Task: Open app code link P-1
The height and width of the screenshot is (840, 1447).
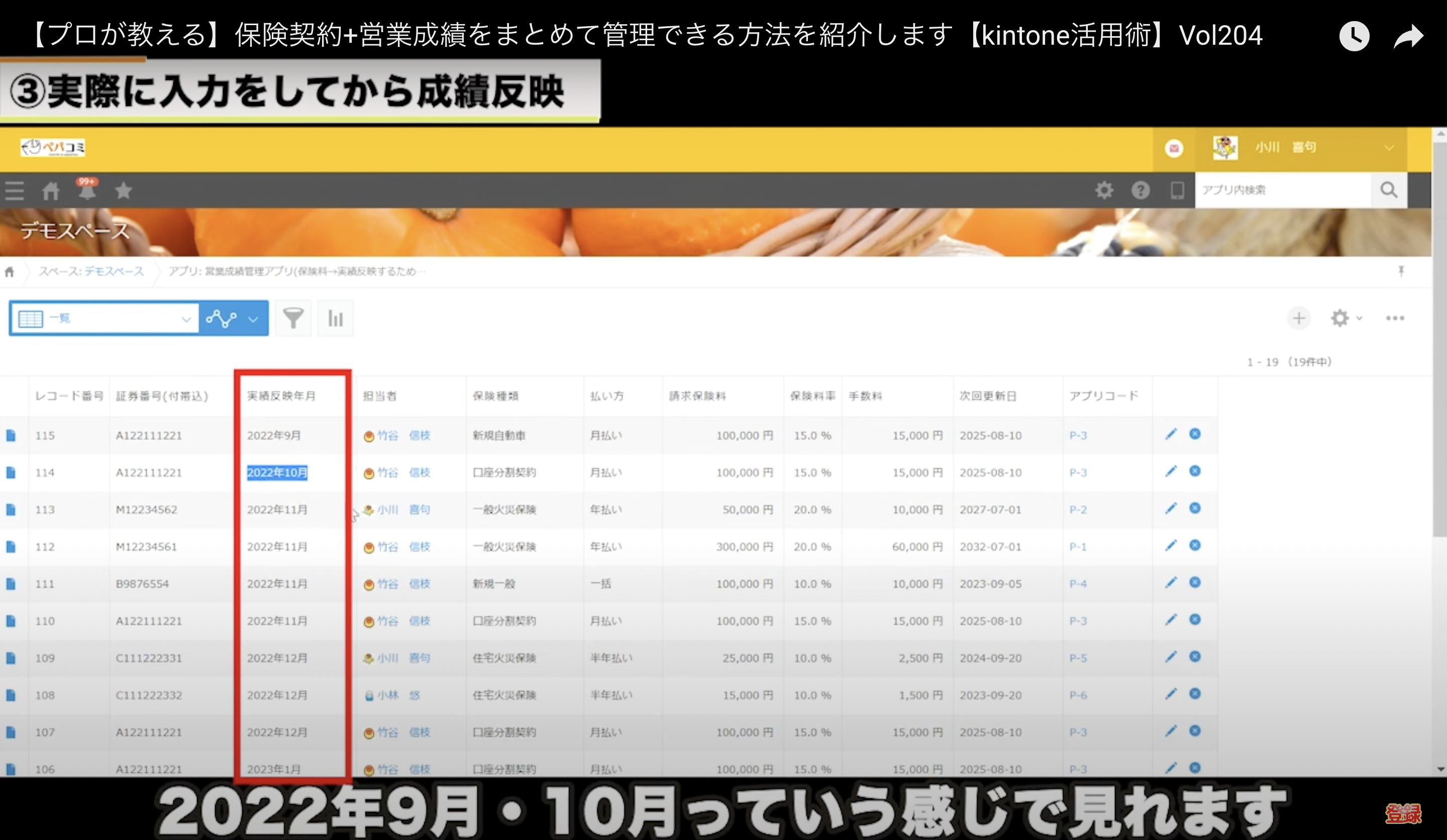Action: [x=1078, y=547]
